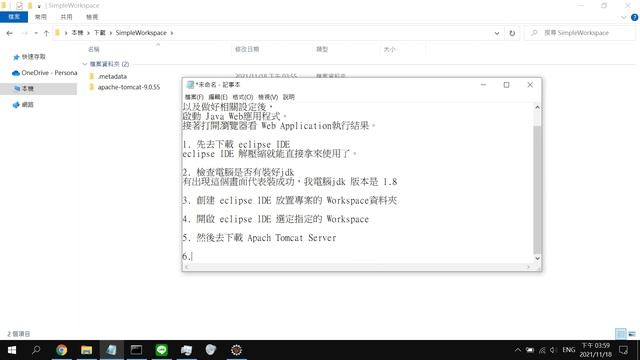The height and width of the screenshot is (360, 640).
Task: Open quick access toolbar customize dropdown
Action: point(39,6)
